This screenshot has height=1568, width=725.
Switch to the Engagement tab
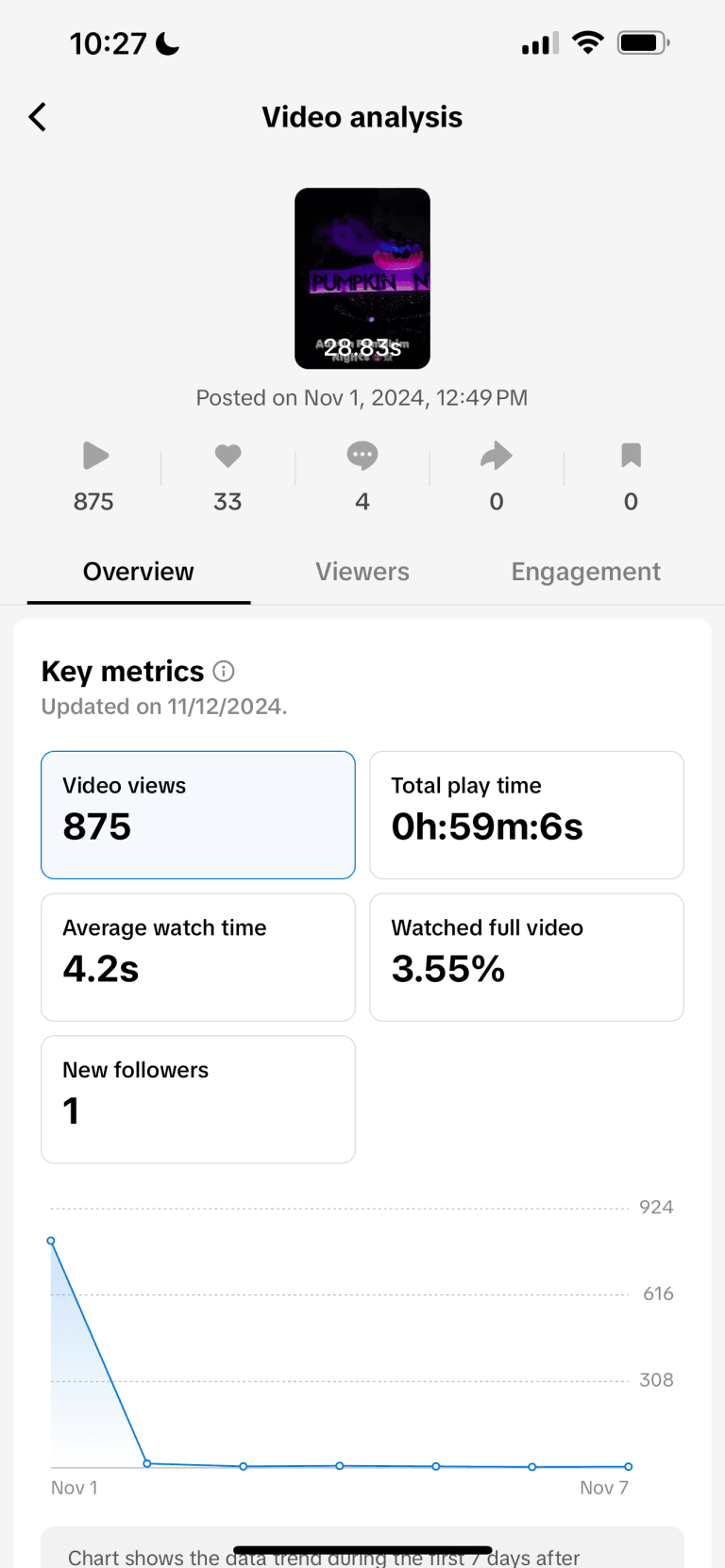(585, 572)
